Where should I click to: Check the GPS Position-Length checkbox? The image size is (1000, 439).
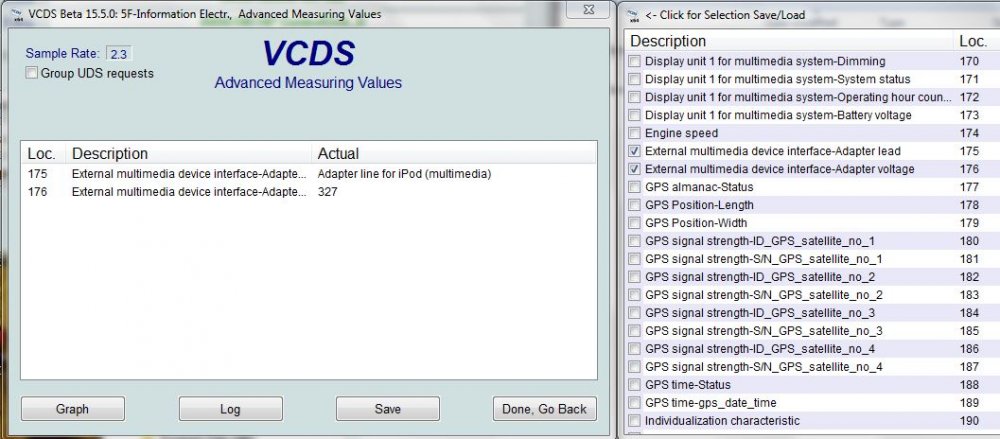(x=635, y=205)
